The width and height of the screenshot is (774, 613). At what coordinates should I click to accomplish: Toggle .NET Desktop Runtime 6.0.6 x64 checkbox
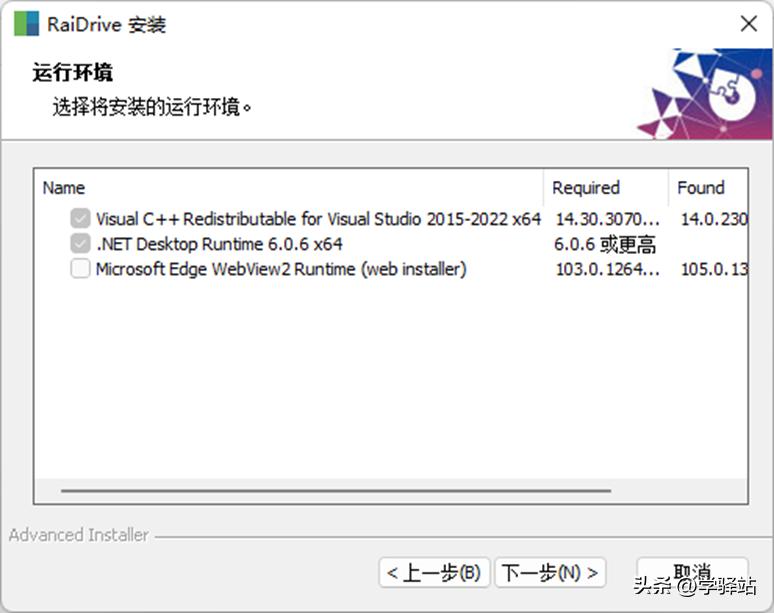[80, 243]
